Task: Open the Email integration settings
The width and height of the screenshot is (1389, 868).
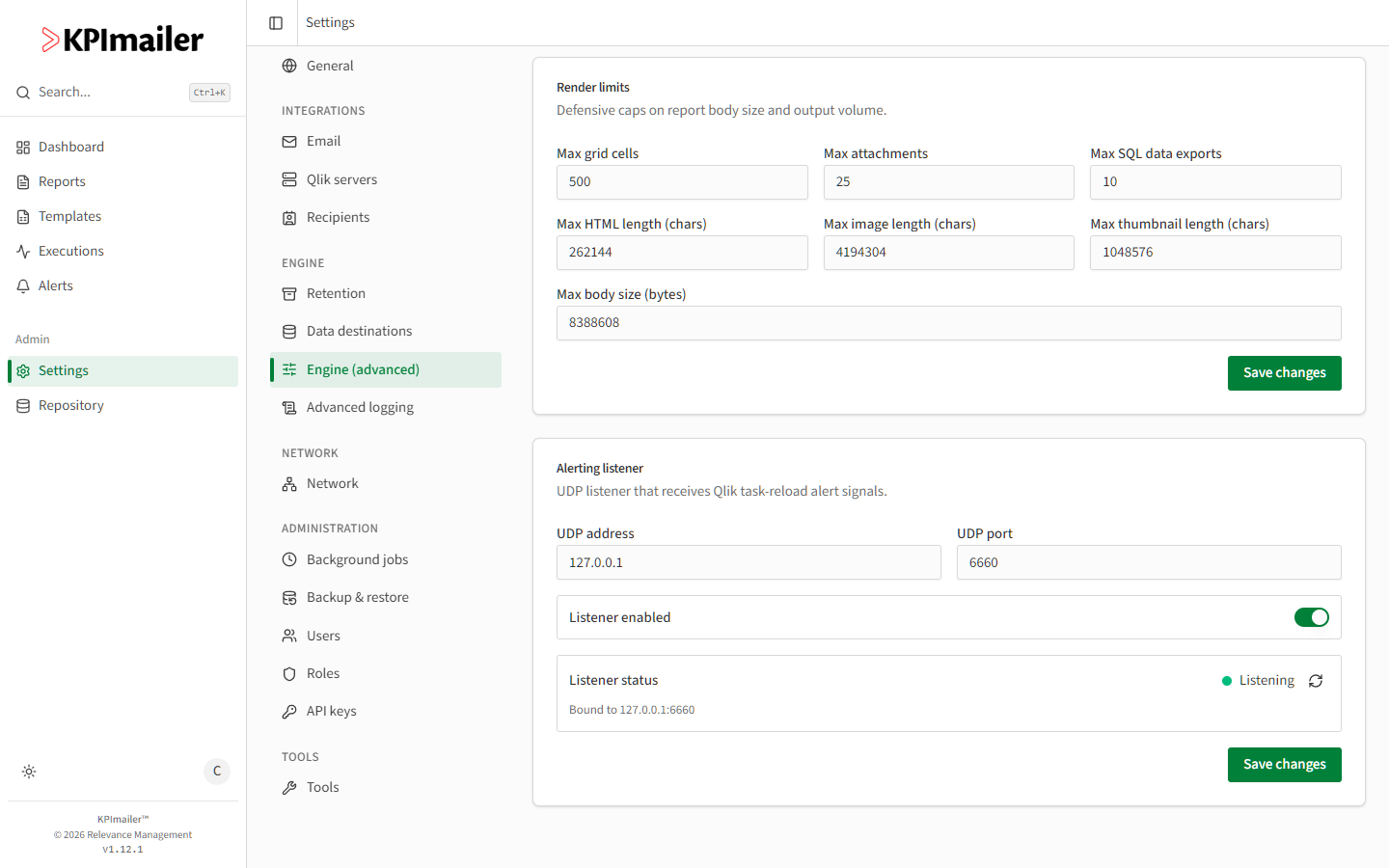Action: click(x=386, y=142)
